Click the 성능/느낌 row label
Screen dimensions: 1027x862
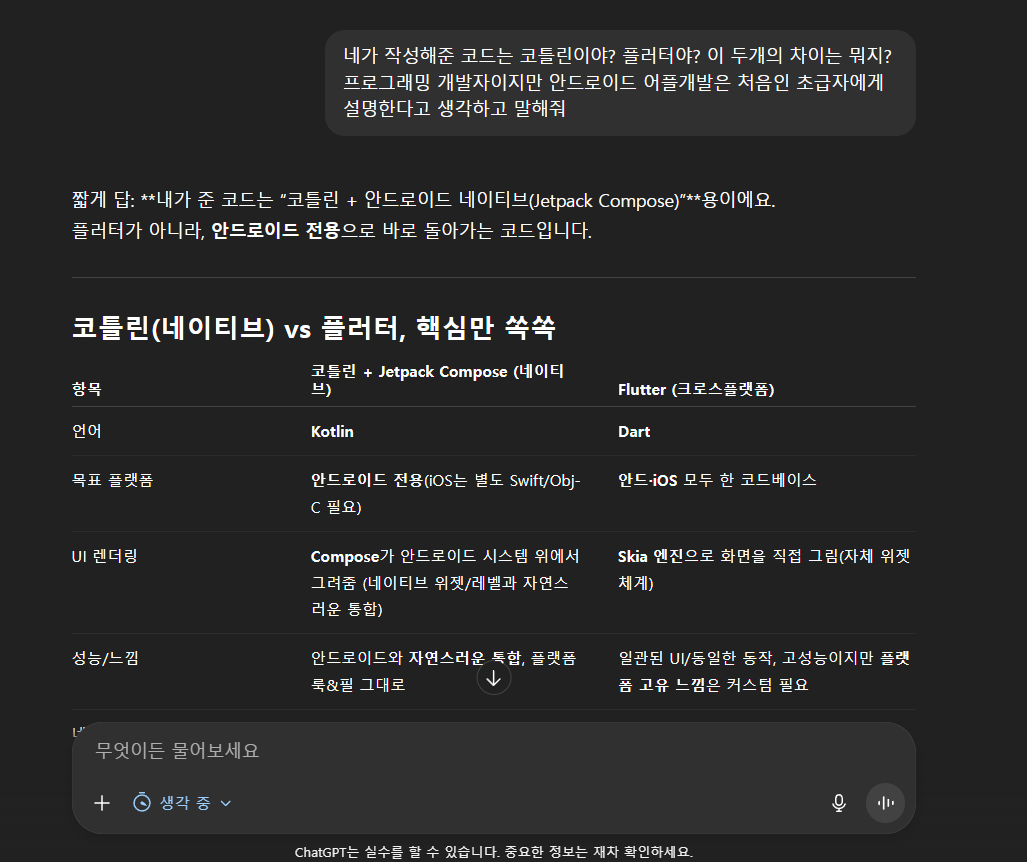(x=105, y=658)
